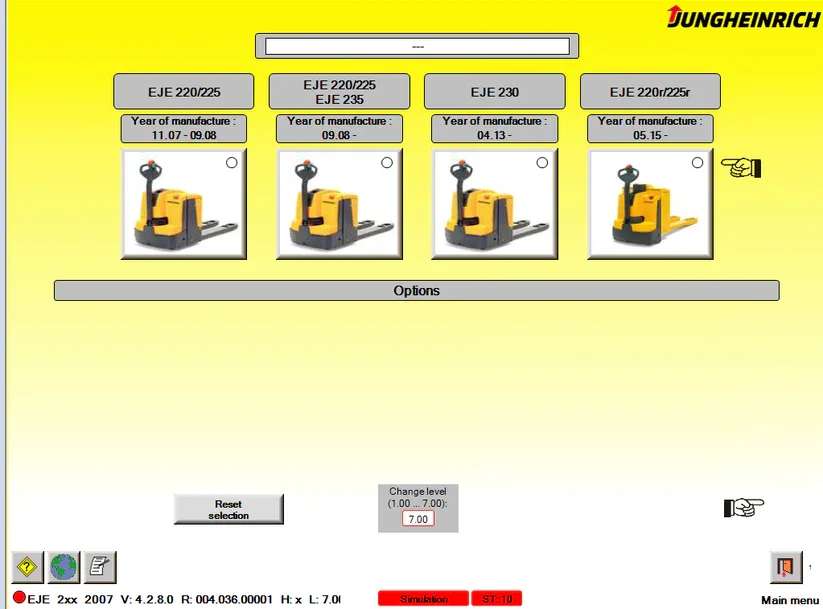Select the radio button for EJE 220r/225r
The width and height of the screenshot is (823, 609).
[x=697, y=162]
